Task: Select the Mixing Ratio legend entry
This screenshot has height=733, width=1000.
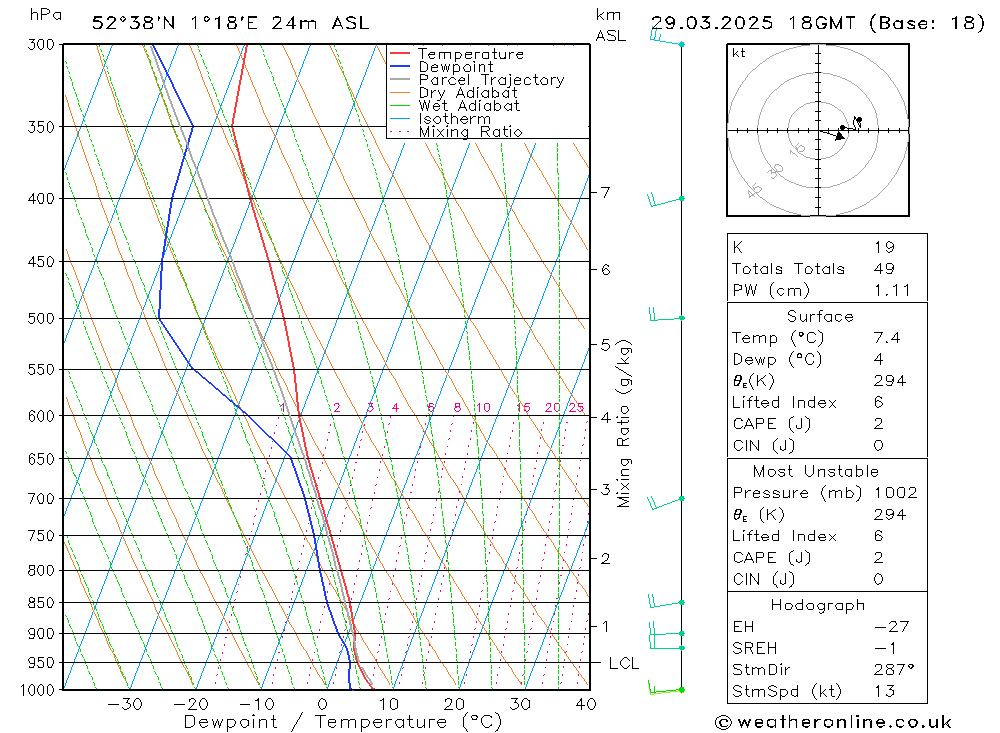Action: [x=455, y=131]
